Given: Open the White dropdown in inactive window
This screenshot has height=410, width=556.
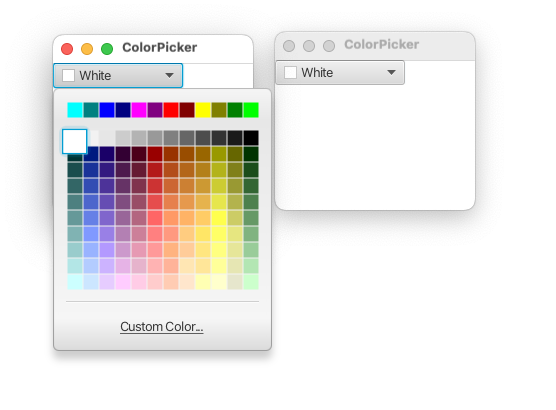Looking at the screenshot, I should 340,73.
